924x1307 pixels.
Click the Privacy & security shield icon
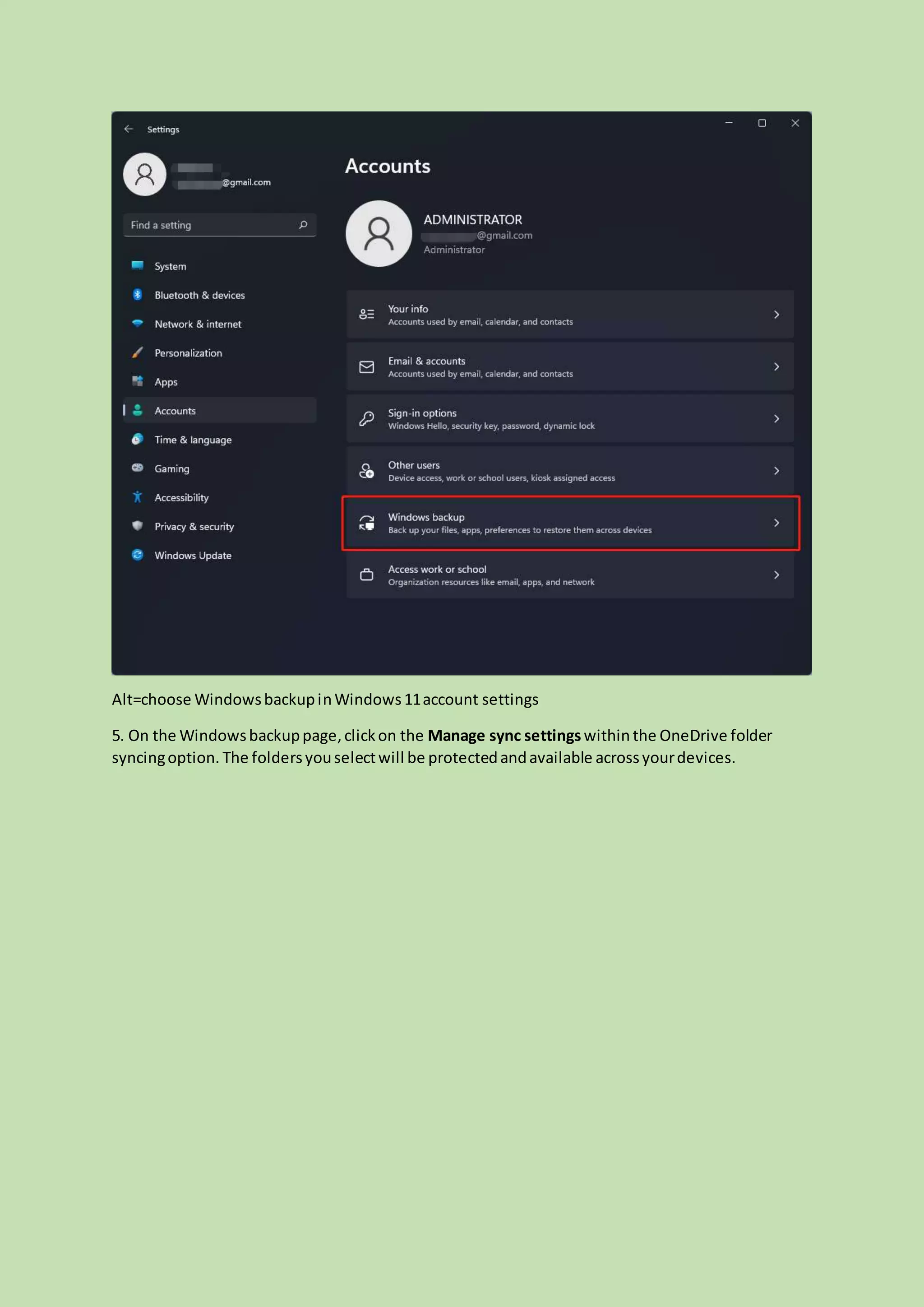coord(137,526)
